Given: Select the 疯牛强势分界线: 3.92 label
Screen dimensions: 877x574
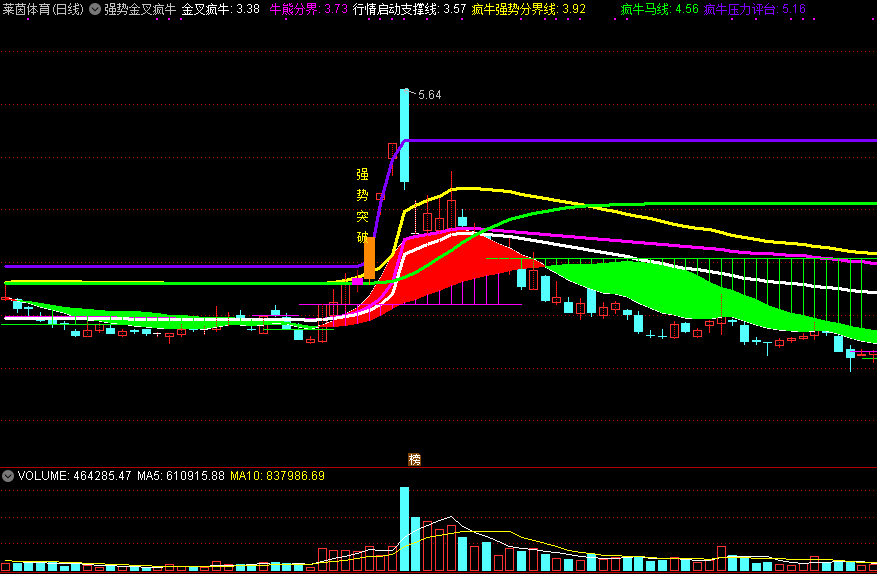Looking at the screenshot, I should (529, 10).
